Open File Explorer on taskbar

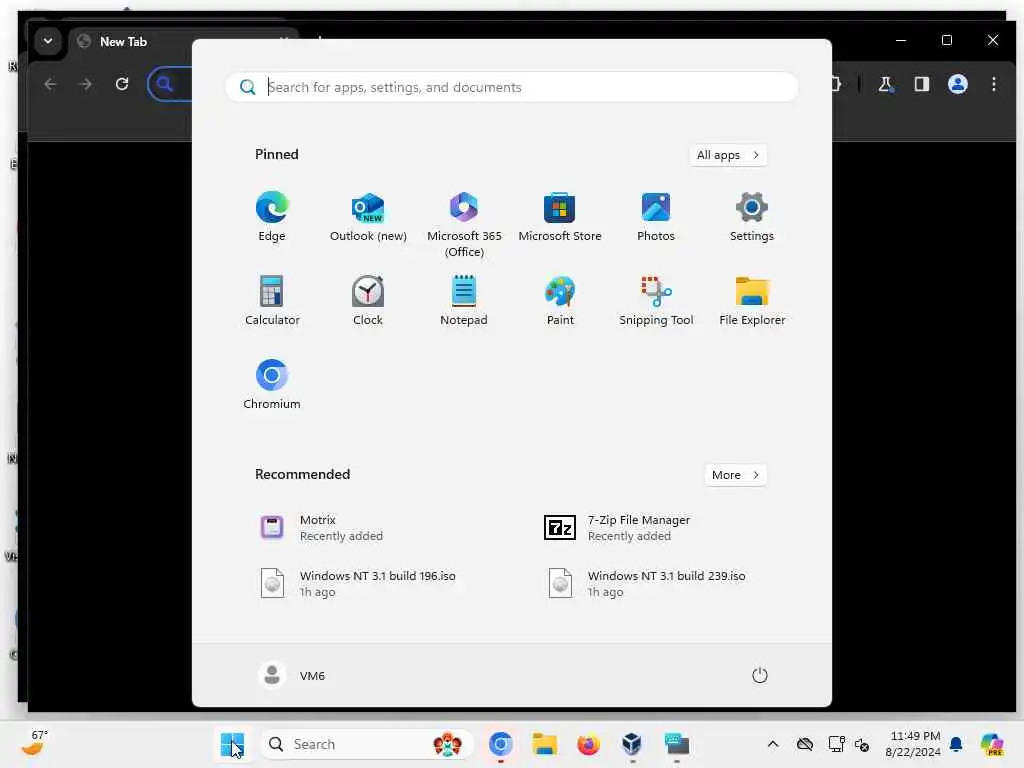pos(544,744)
